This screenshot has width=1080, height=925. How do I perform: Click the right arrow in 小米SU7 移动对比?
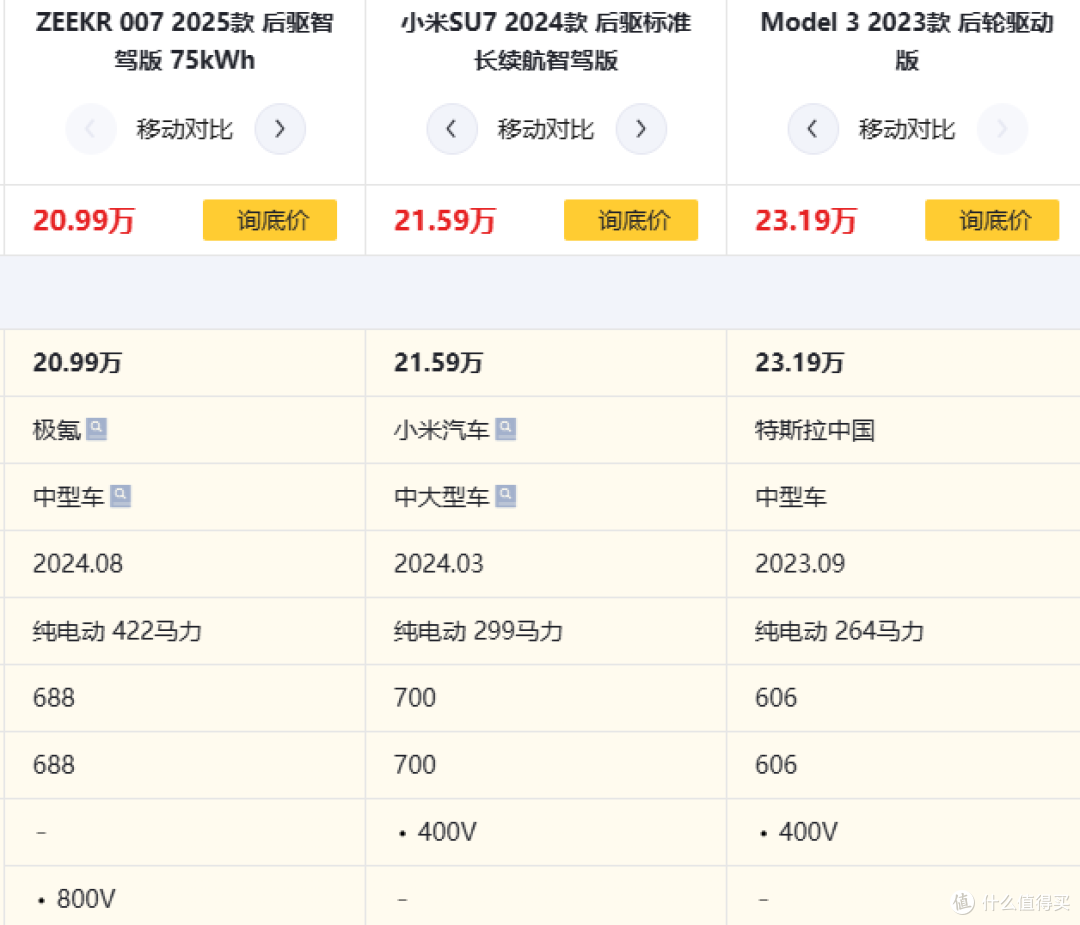point(641,128)
